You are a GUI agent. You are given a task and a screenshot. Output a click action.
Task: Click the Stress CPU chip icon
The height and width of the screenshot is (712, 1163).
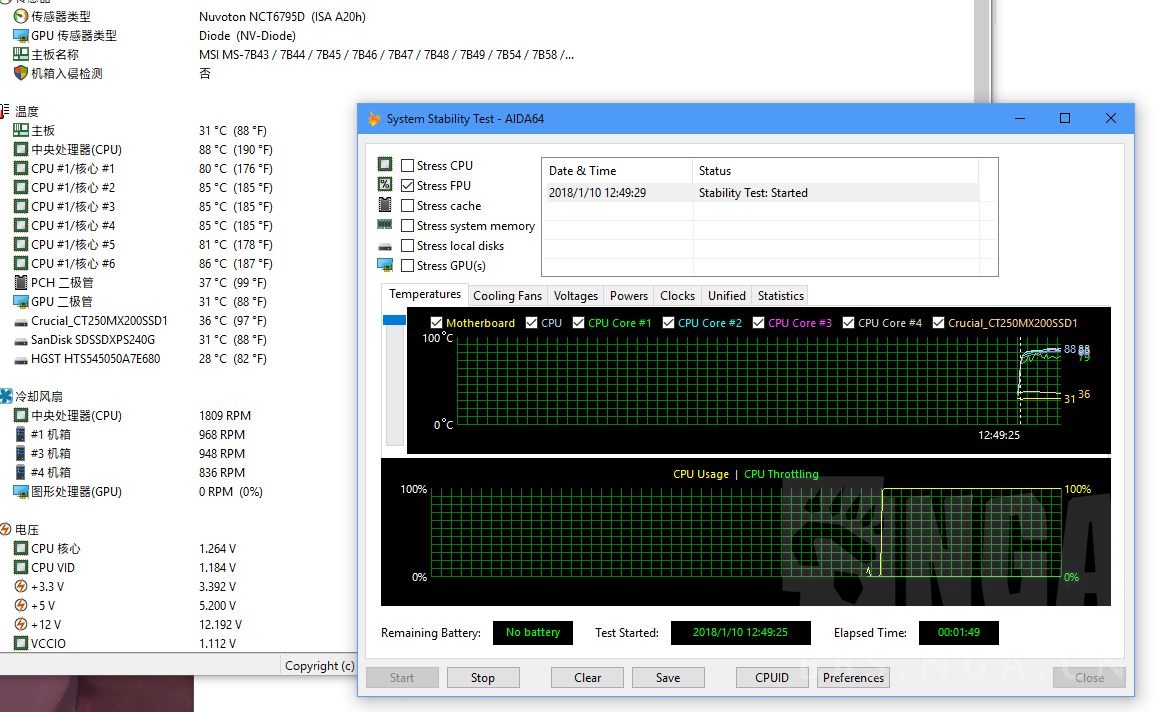385,165
